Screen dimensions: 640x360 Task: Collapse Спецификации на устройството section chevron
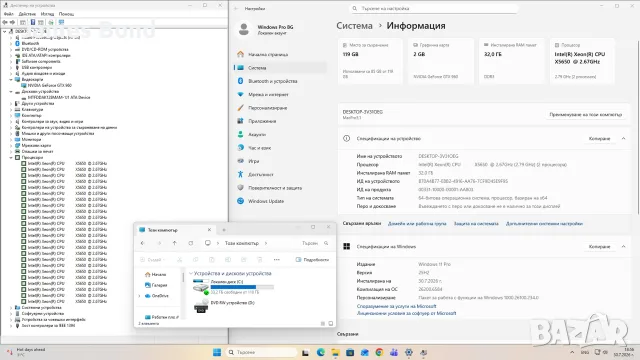click(x=623, y=139)
